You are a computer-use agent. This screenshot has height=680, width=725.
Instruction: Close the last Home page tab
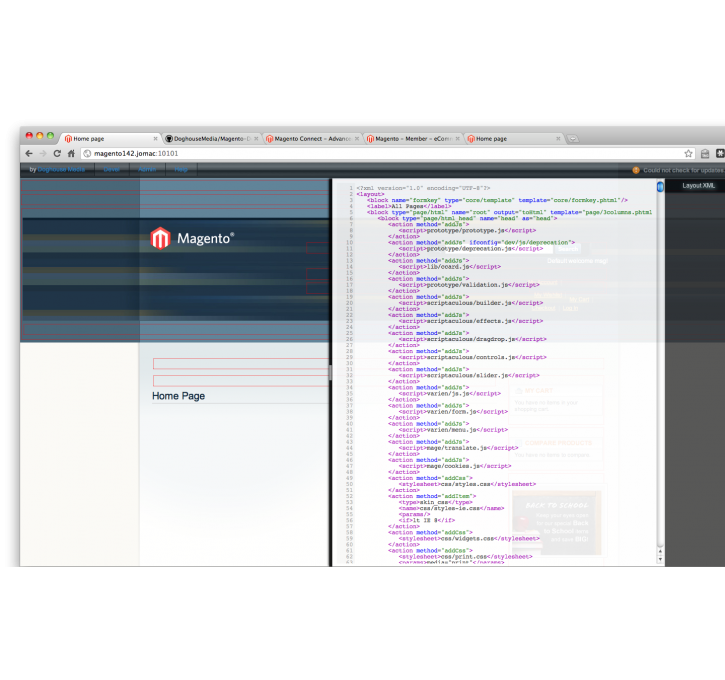pyautogui.click(x=558, y=139)
